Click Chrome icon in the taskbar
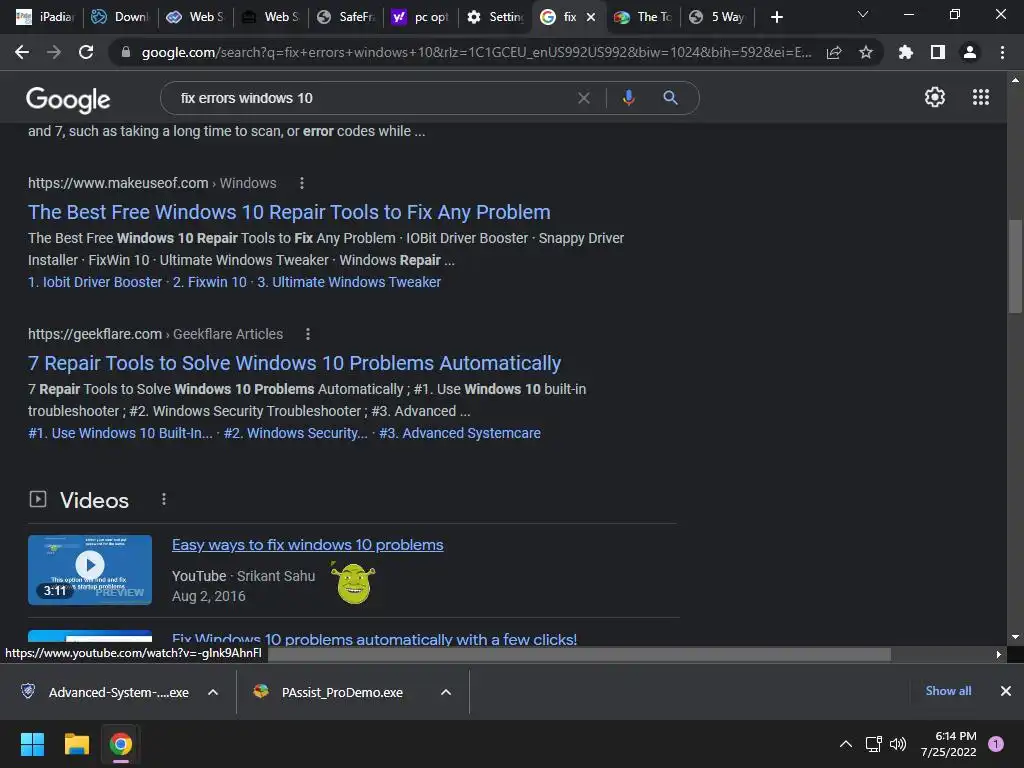The width and height of the screenshot is (1024, 768). click(121, 744)
